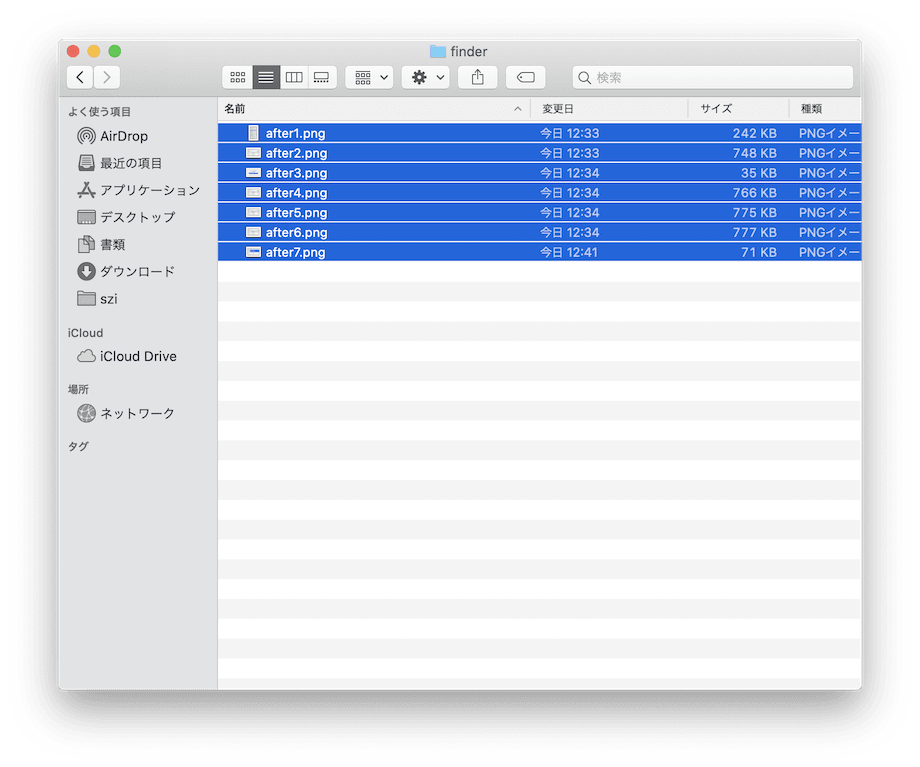Screen dimensions: 920x767
Task: Select the after6.png file name
Action: pyautogui.click(x=296, y=232)
